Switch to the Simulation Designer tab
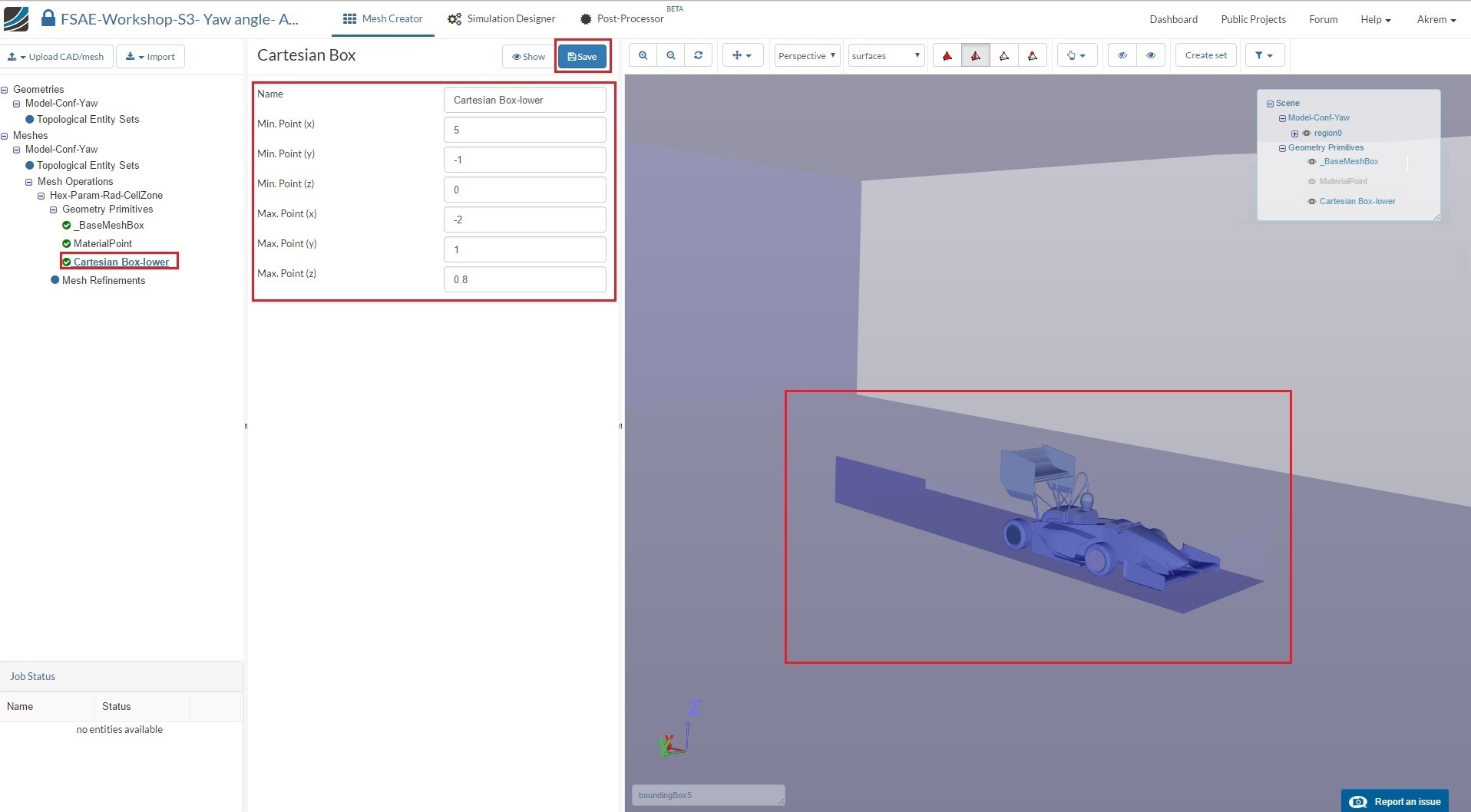Image resolution: width=1471 pixels, height=812 pixels. [502, 18]
